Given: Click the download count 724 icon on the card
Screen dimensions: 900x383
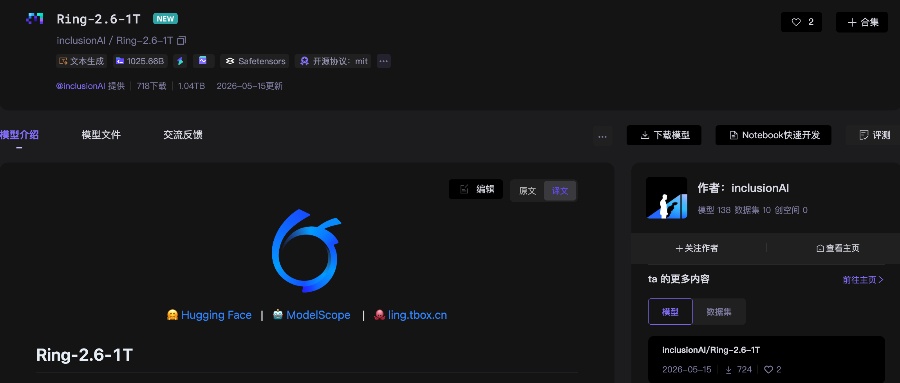Looking at the screenshot, I should (729, 370).
